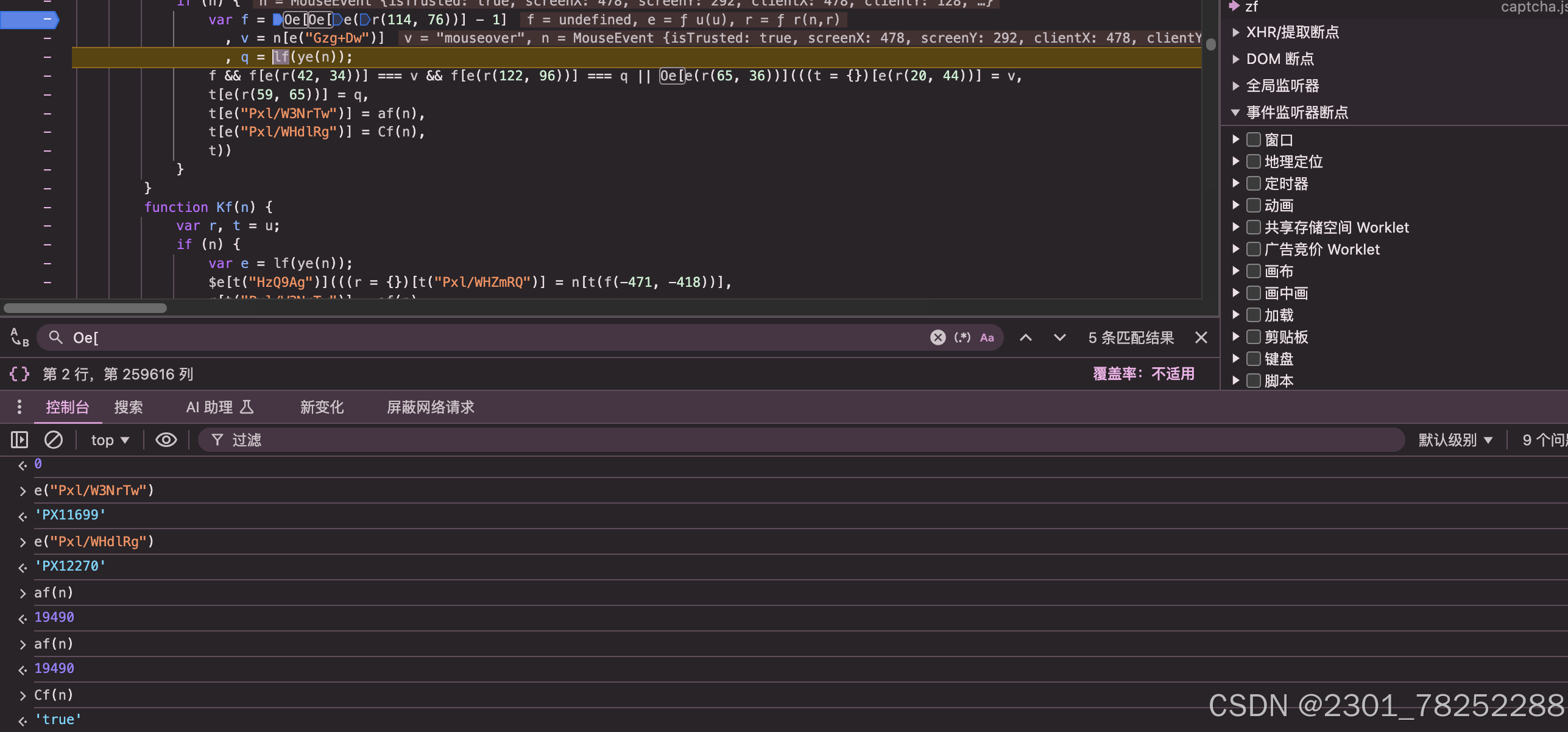The image size is (1568, 732).
Task: Clear the search field text
Action: [x=938, y=337]
